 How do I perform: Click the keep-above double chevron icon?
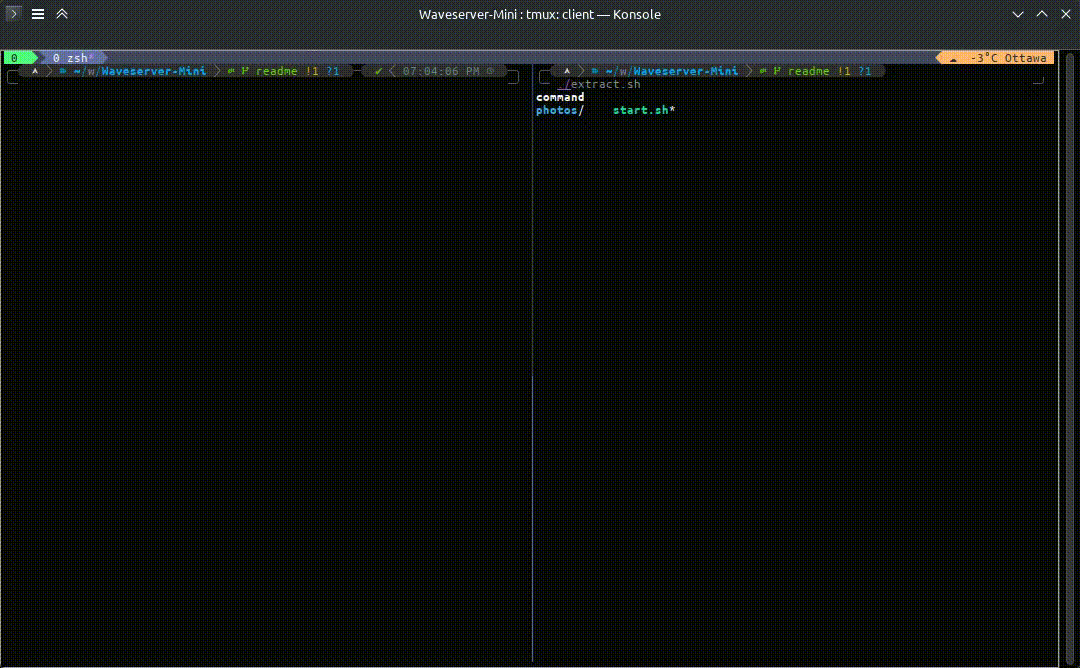point(62,14)
